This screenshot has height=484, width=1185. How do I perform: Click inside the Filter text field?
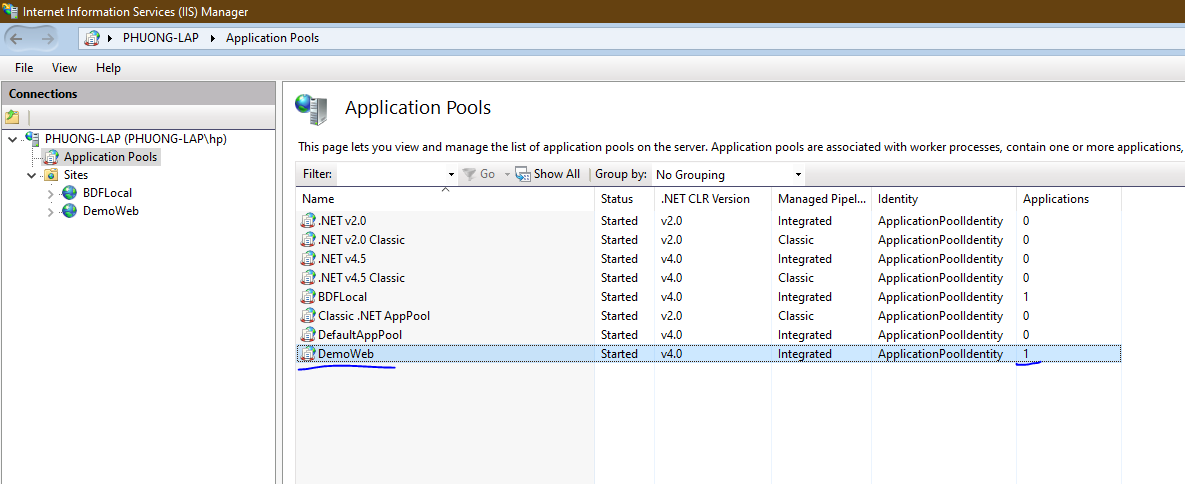(x=391, y=175)
